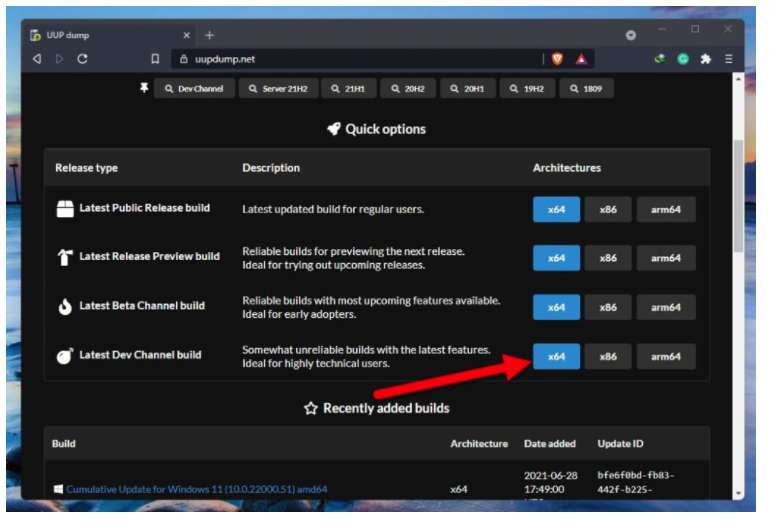770x522 pixels.
Task: Open the browser hamburger menu
Action: (x=729, y=59)
